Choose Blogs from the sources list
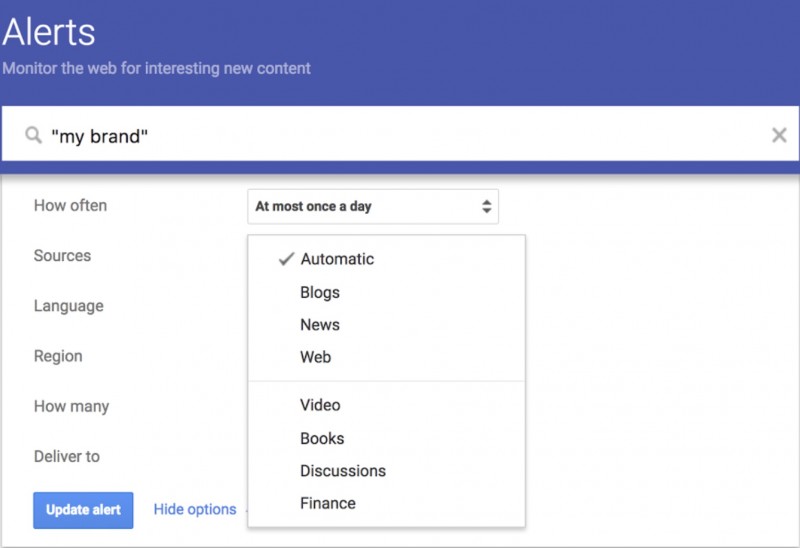The height and width of the screenshot is (548, 800). [320, 293]
